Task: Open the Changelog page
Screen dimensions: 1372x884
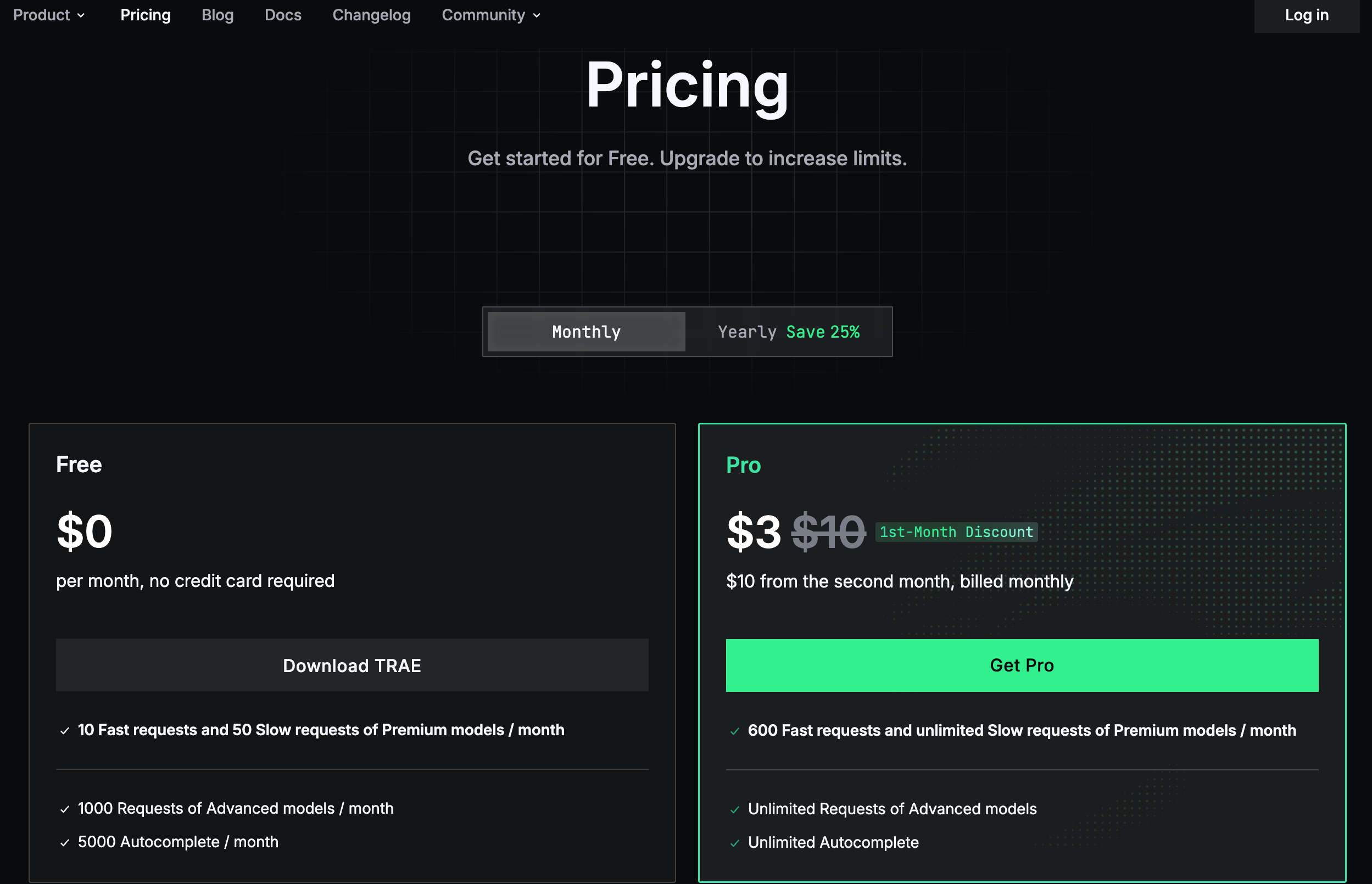Action: click(371, 15)
